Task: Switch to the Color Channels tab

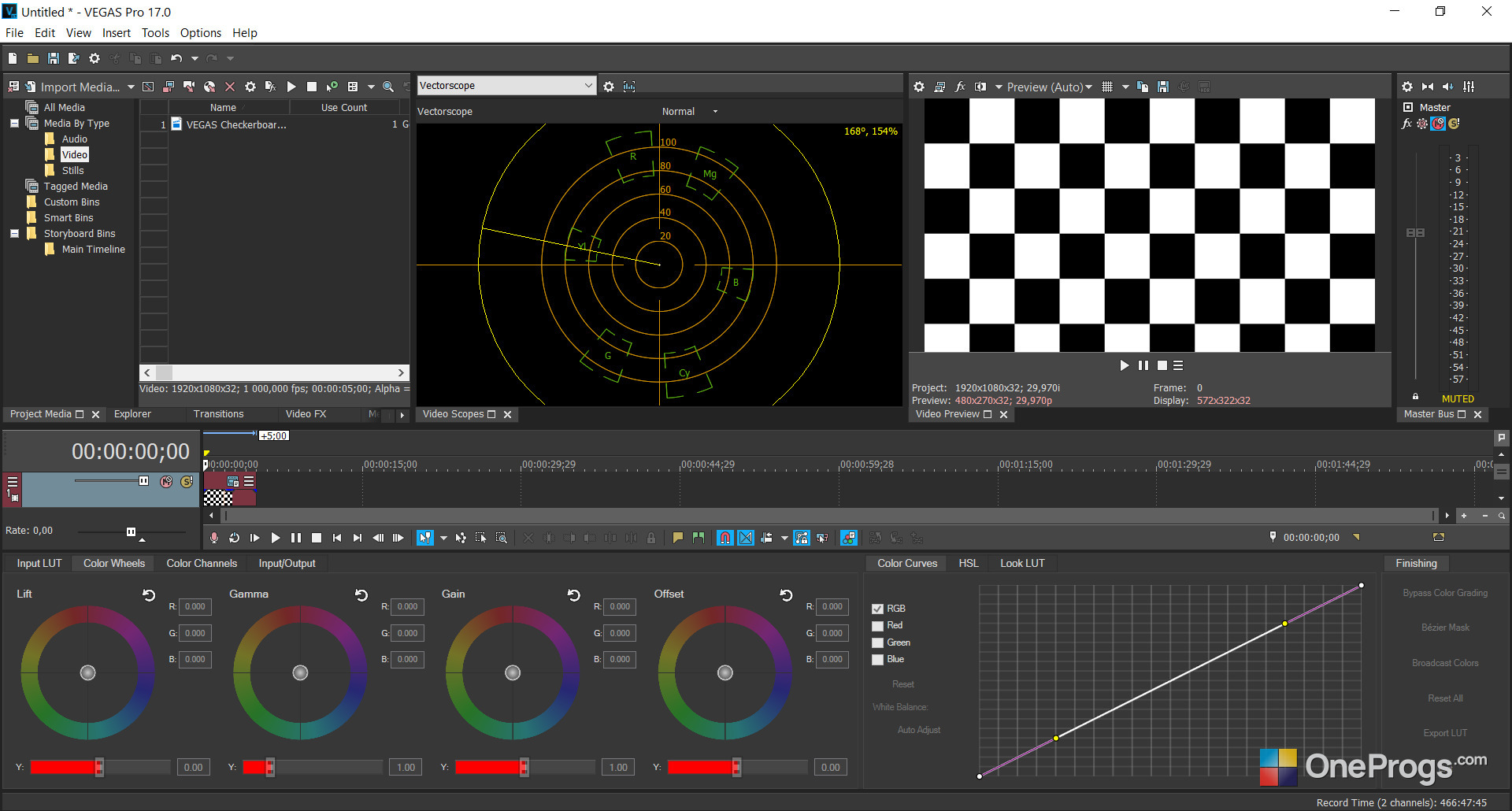Action: 202,563
